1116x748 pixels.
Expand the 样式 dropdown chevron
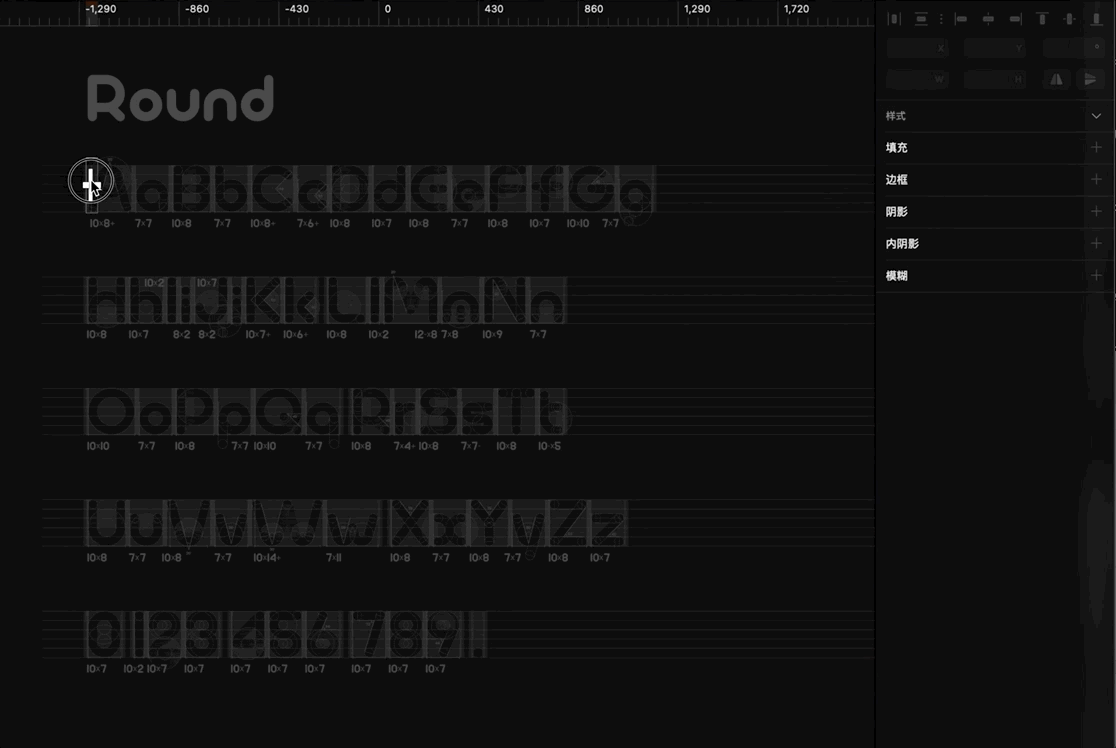tap(1096, 116)
